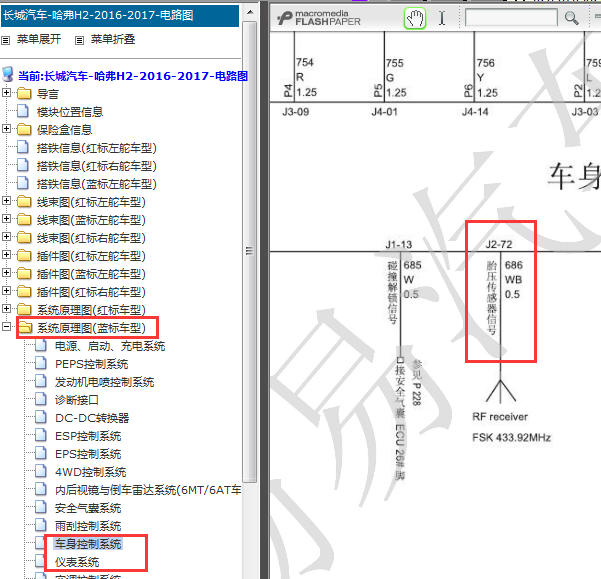The image size is (601, 579).
Task: Click the FlashPaper search text field
Action: (511, 18)
